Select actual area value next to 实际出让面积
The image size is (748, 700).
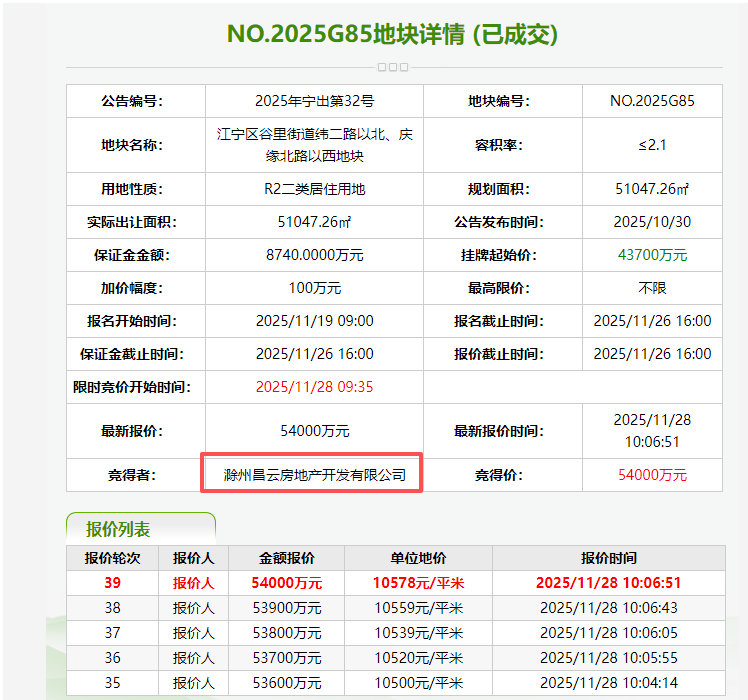click(x=314, y=222)
